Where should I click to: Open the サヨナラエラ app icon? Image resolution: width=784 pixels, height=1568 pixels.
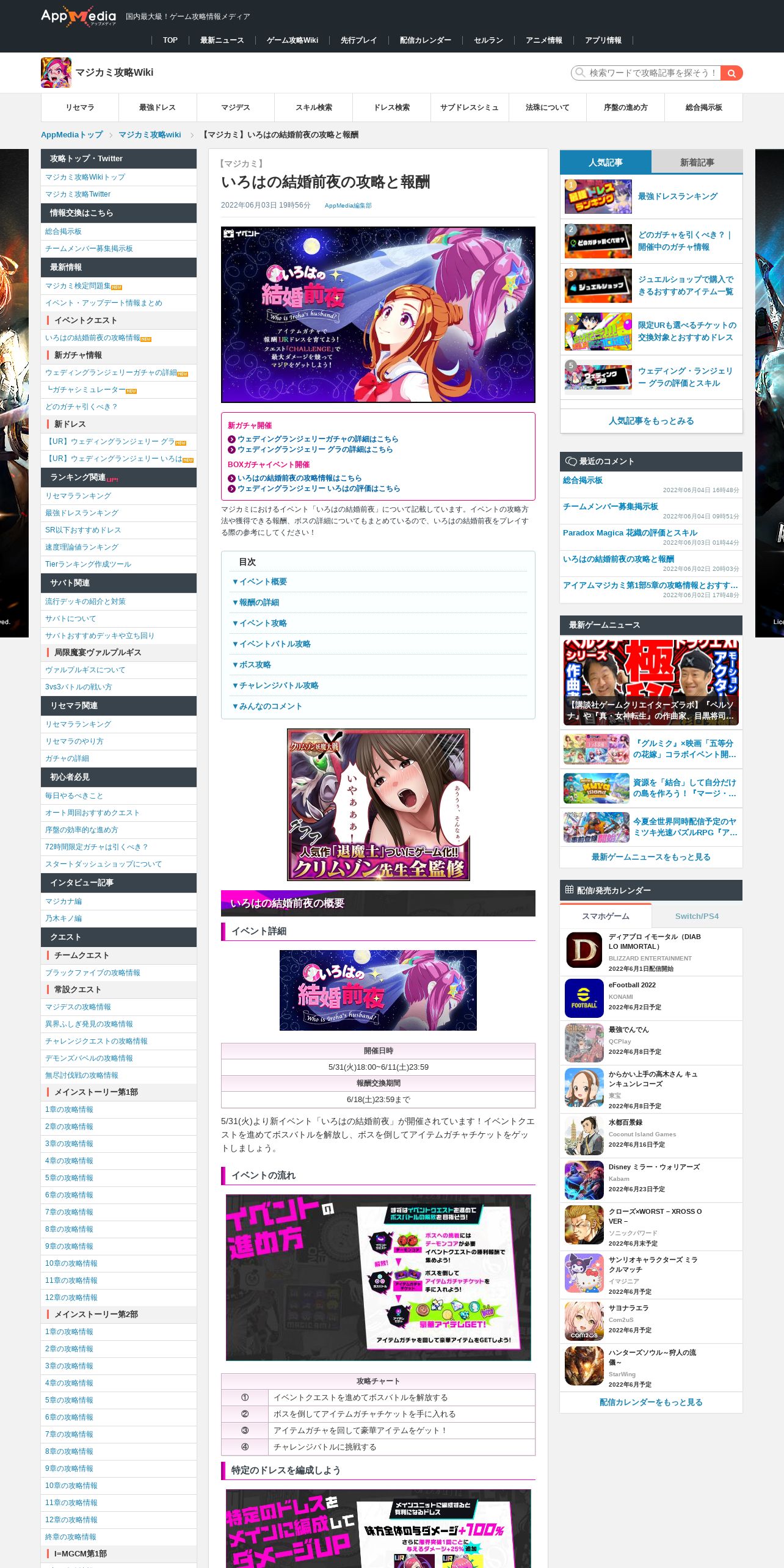(x=584, y=1321)
